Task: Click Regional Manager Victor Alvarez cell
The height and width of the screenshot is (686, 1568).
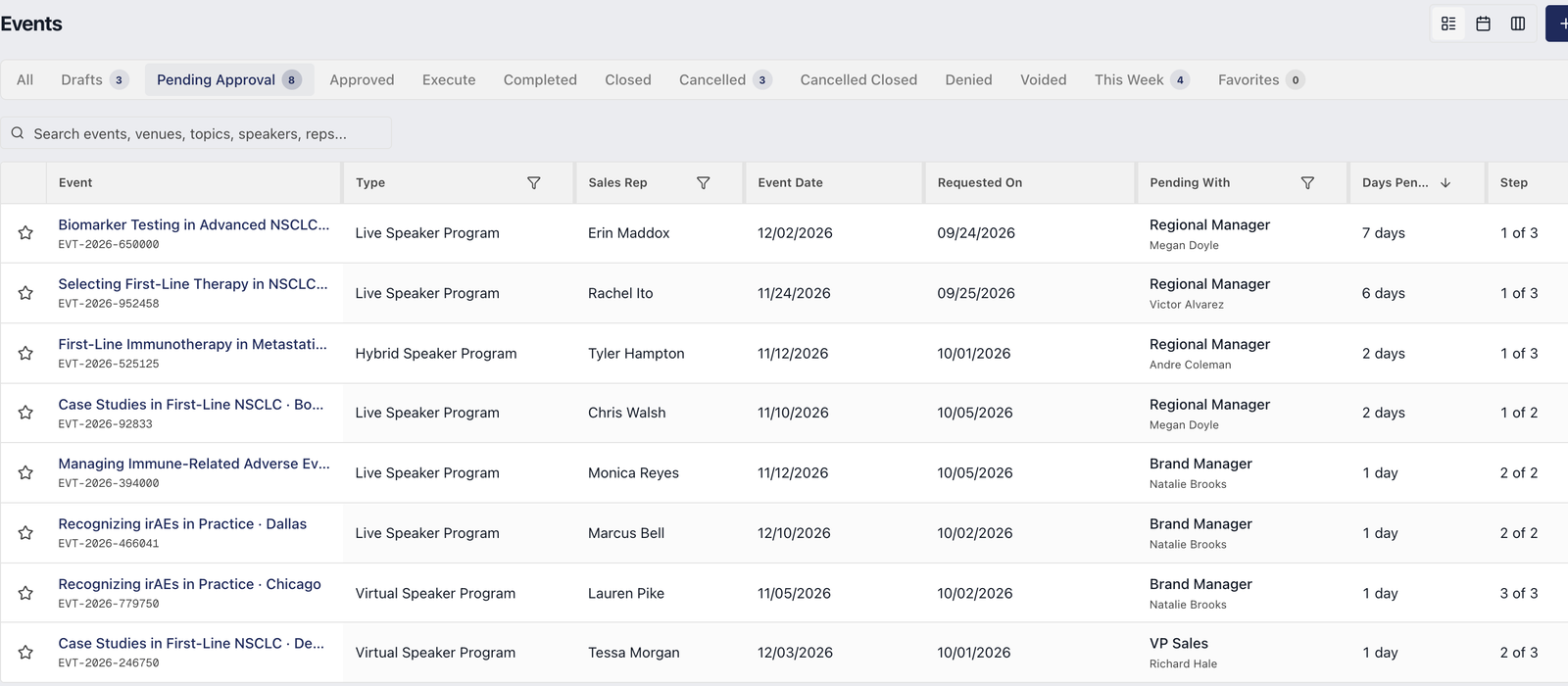Action: point(1209,293)
